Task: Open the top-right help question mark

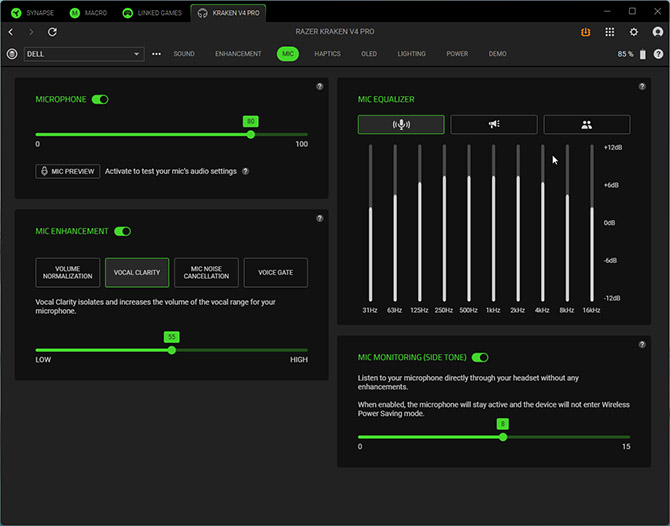Action: click(x=658, y=54)
